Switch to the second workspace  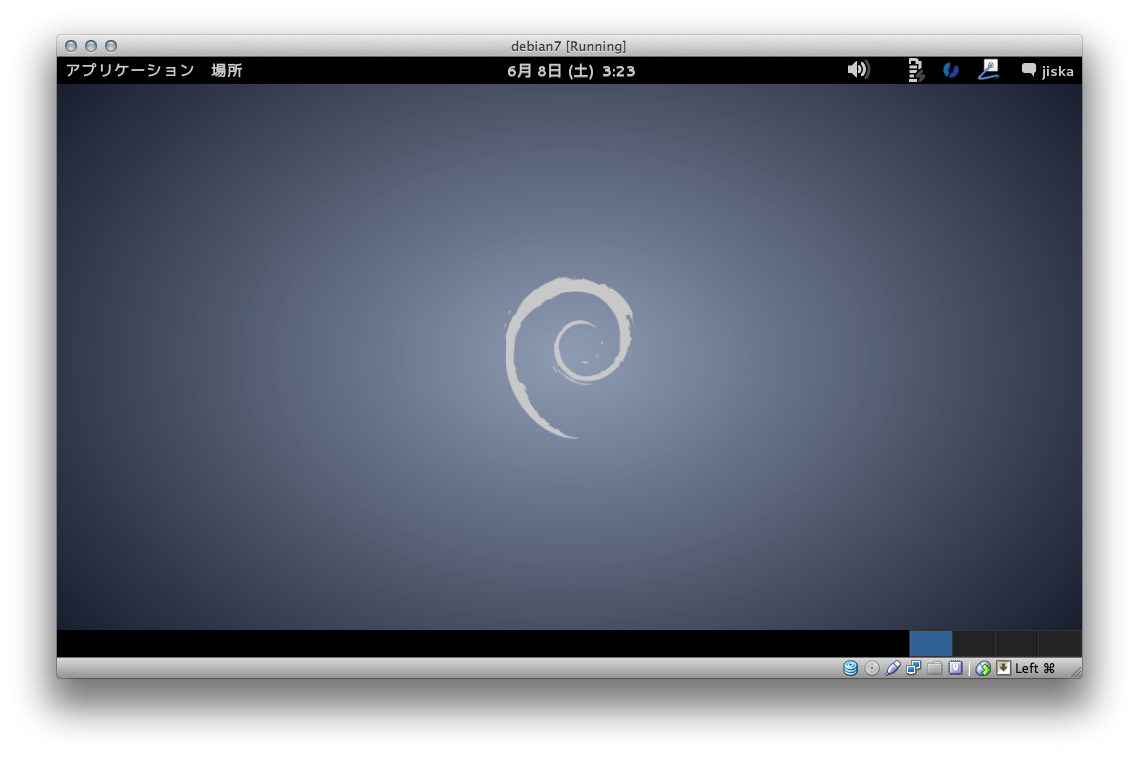[x=973, y=644]
